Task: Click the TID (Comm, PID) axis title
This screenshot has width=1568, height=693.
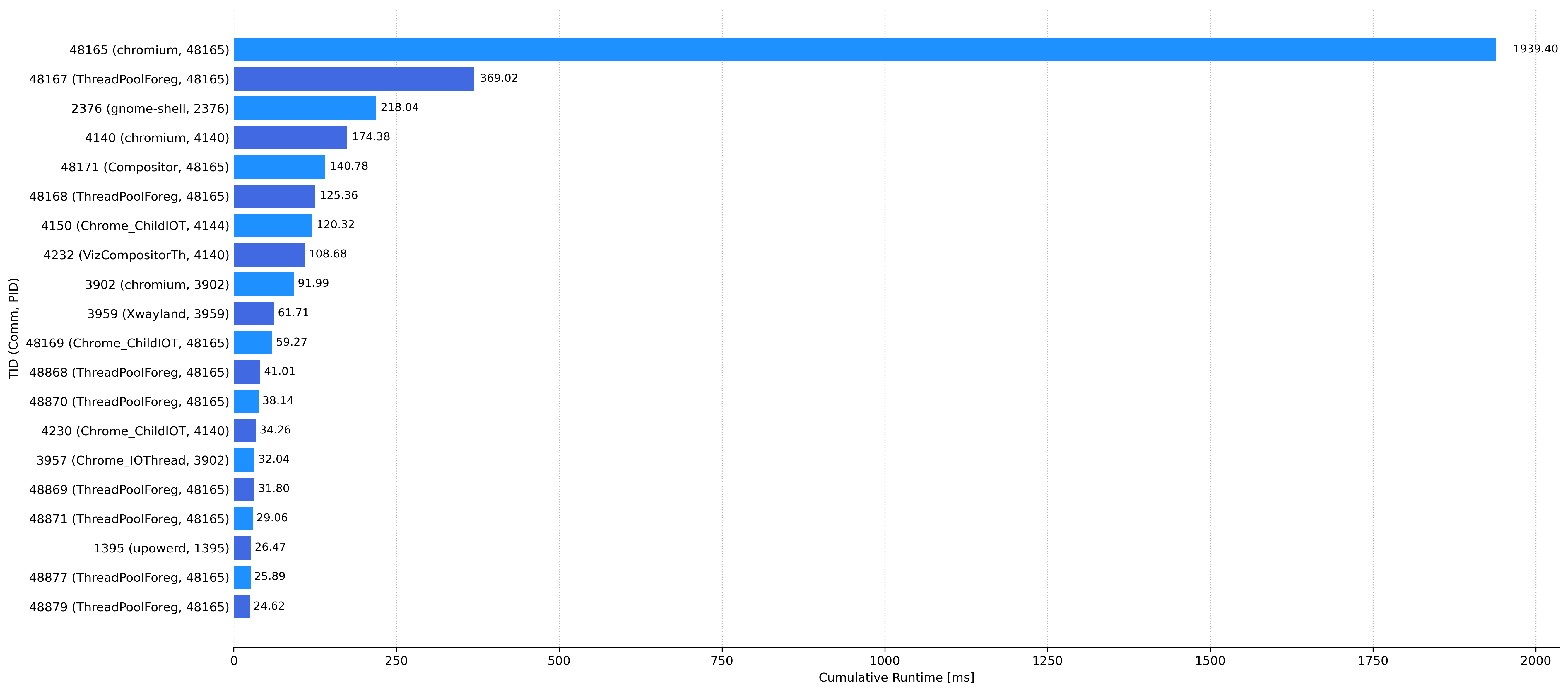Action: coord(13,328)
